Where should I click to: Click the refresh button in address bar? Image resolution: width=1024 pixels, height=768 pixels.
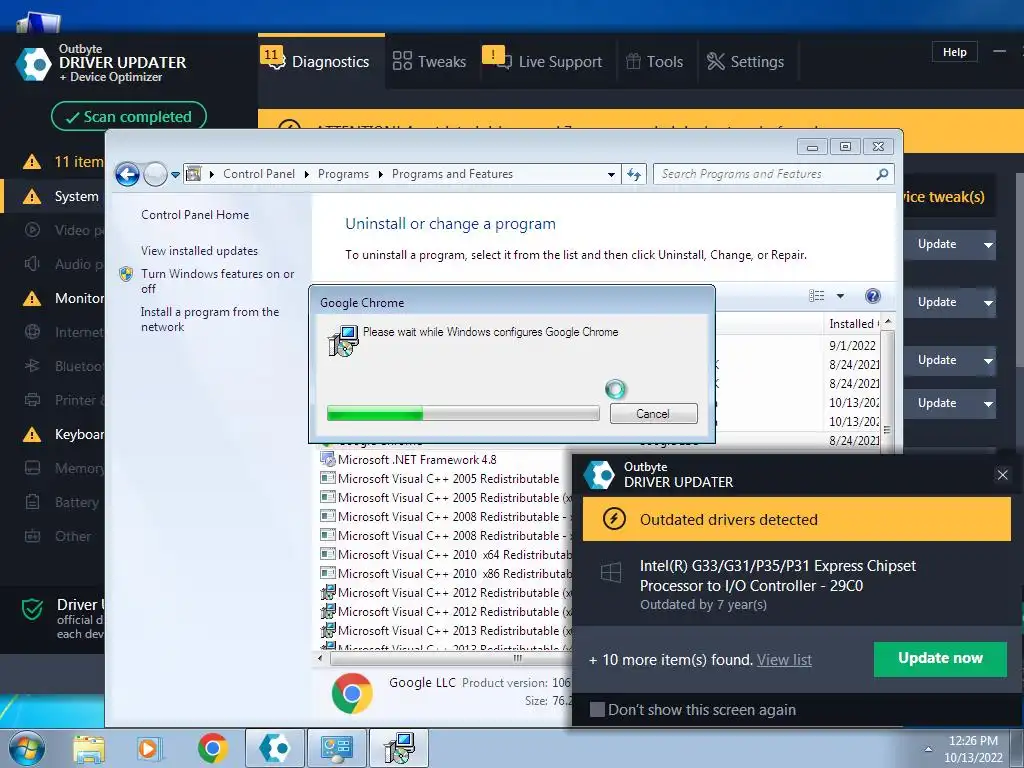click(x=634, y=174)
